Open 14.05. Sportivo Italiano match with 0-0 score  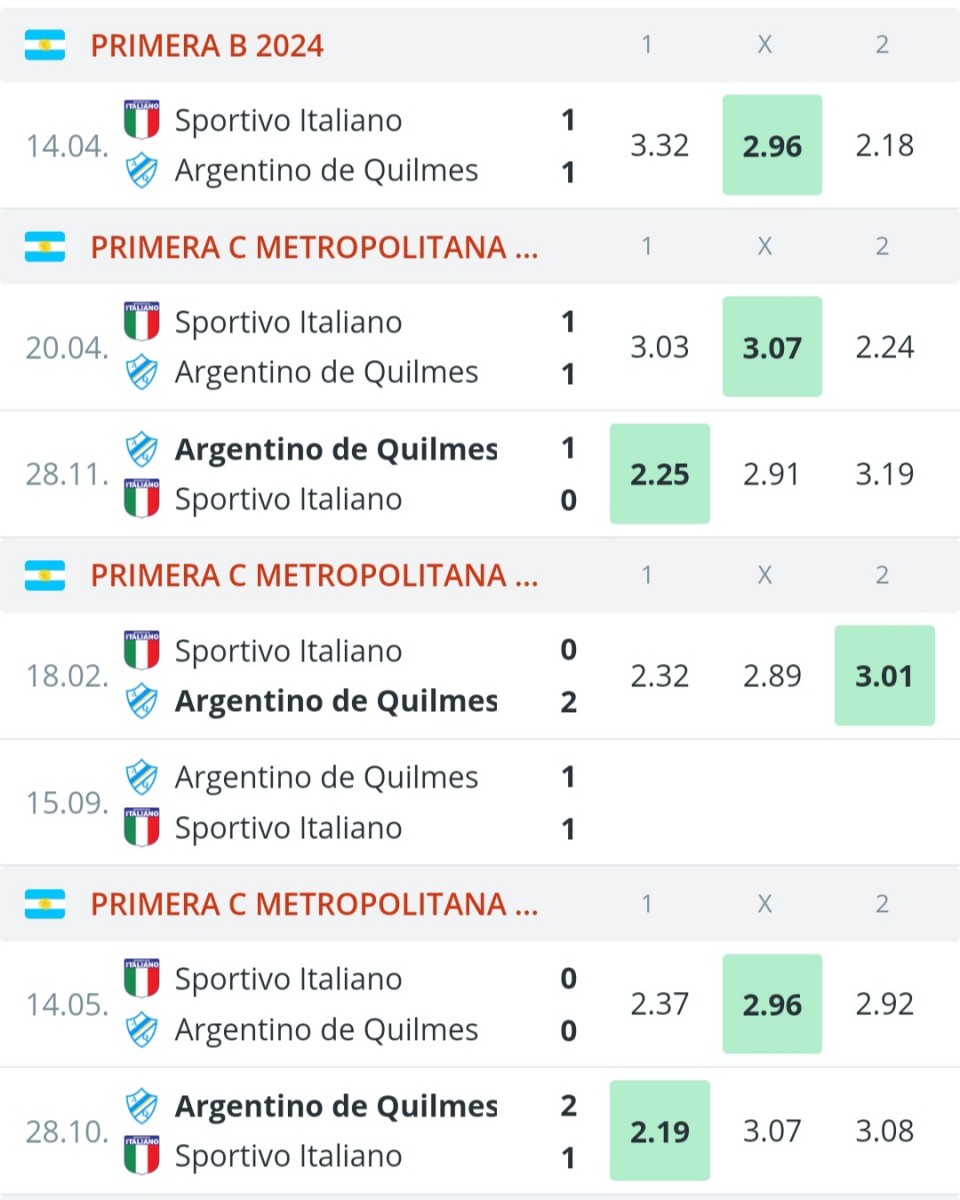[x=480, y=1004]
